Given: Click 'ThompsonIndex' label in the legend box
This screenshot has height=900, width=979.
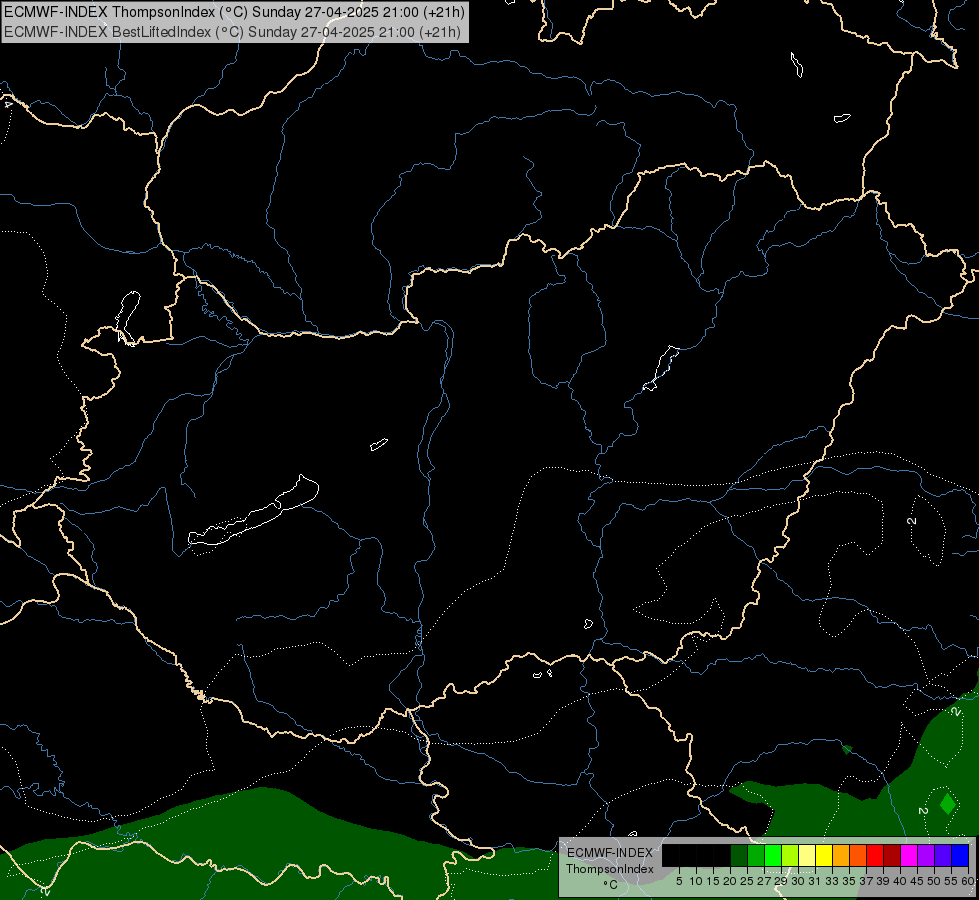Looking at the screenshot, I should click(x=610, y=869).
